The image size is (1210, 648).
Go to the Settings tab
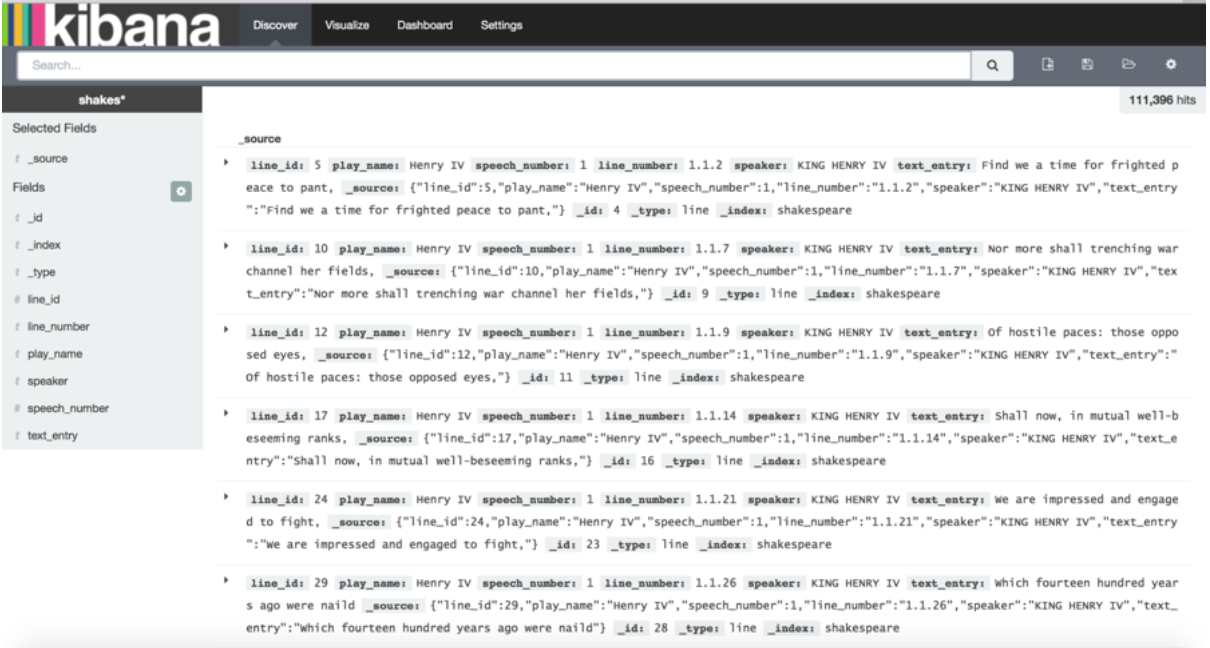click(501, 25)
